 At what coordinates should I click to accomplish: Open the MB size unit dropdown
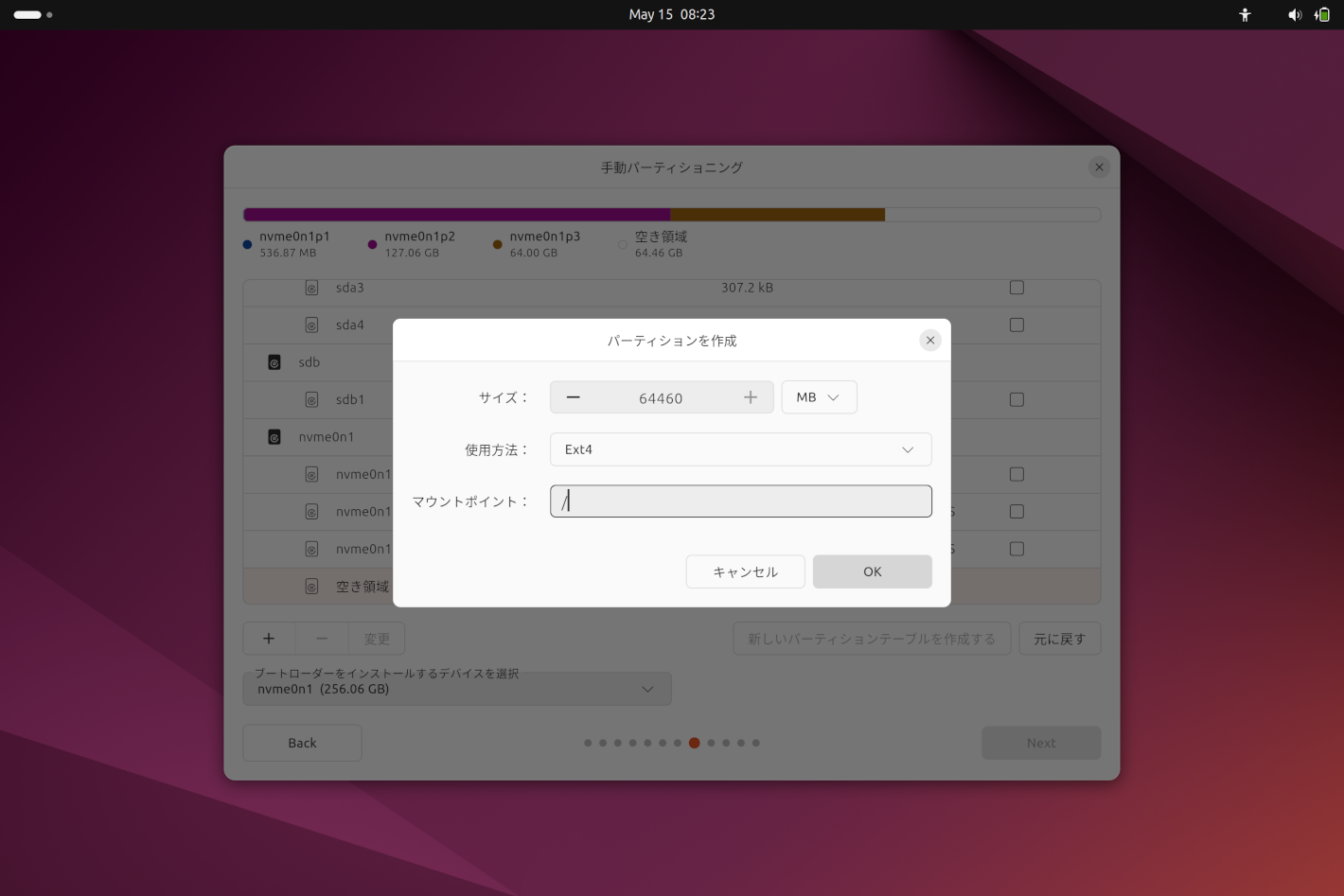tap(819, 397)
